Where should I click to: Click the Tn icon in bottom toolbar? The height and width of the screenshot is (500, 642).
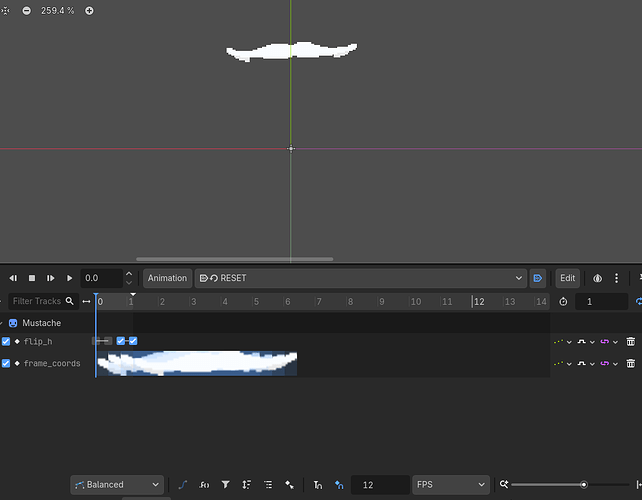pyautogui.click(x=318, y=485)
